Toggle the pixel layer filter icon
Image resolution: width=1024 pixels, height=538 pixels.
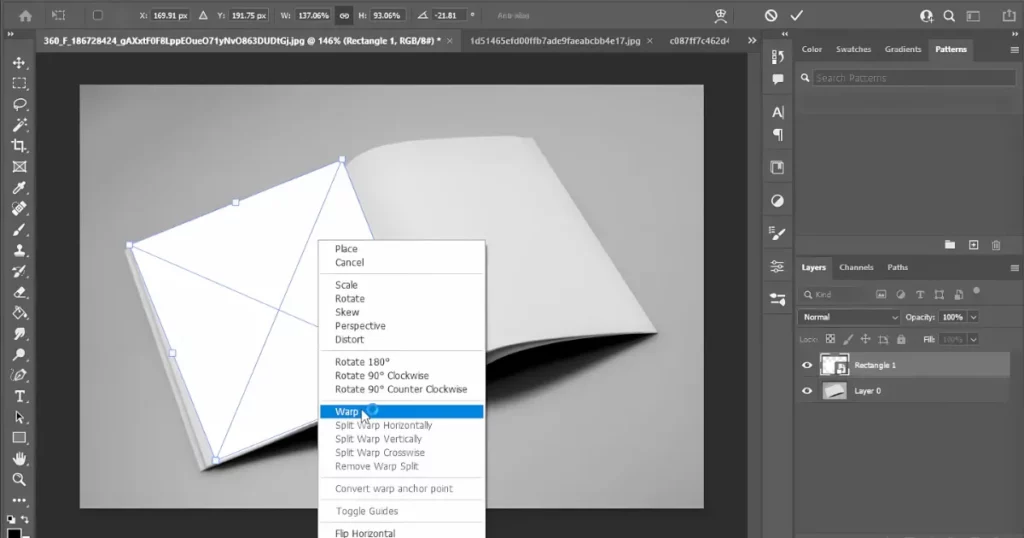(881, 294)
